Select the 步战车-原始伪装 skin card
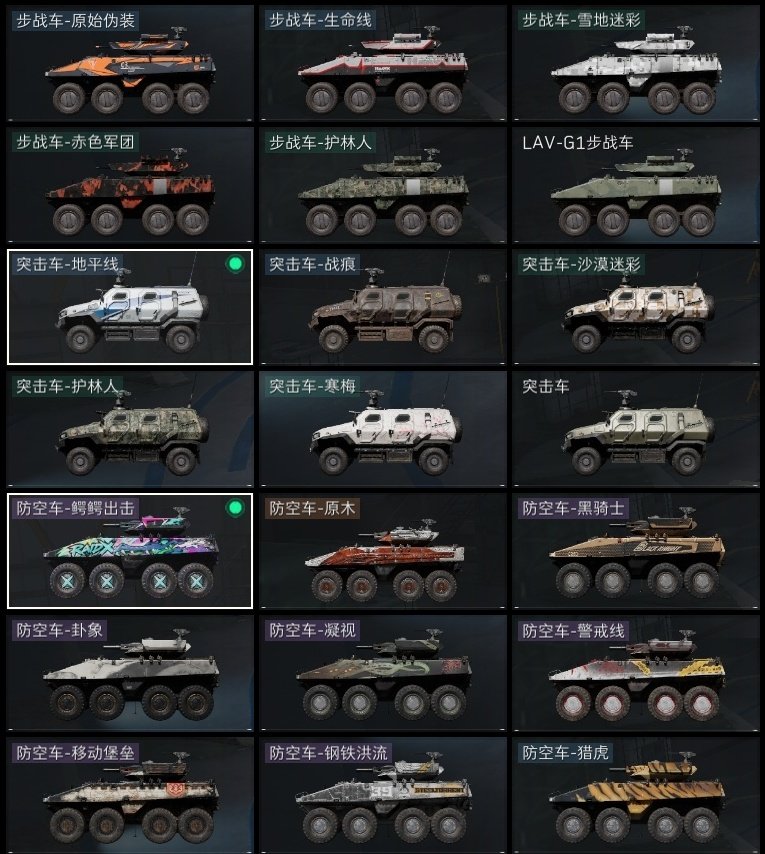Viewport: 765px width, 854px height. 130,63
